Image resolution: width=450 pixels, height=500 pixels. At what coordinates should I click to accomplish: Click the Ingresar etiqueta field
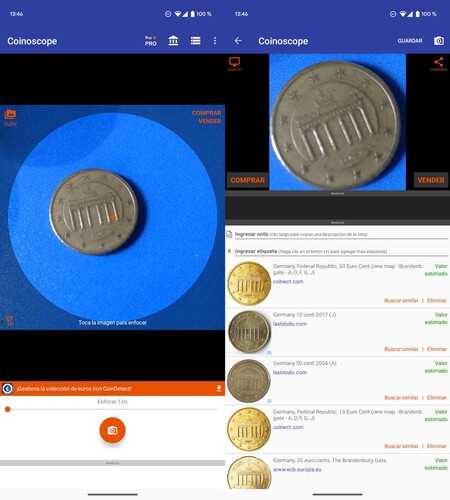[x=341, y=251]
